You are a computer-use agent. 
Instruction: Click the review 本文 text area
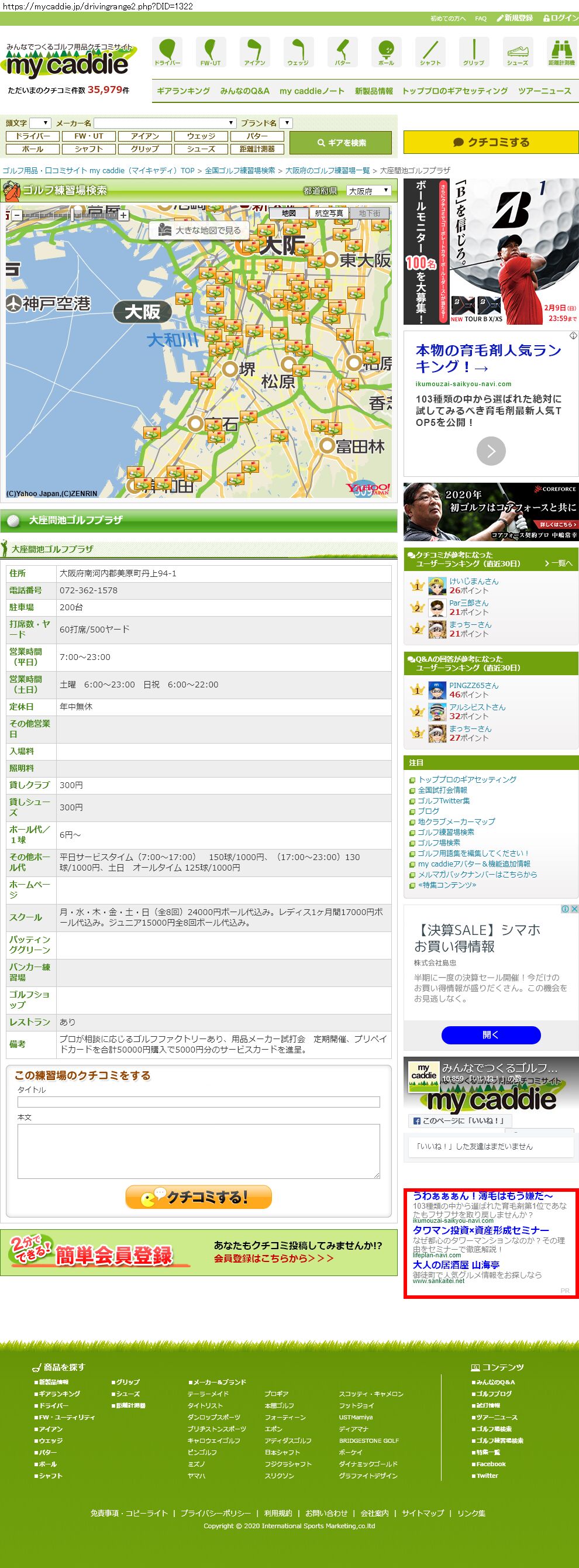198,1150
